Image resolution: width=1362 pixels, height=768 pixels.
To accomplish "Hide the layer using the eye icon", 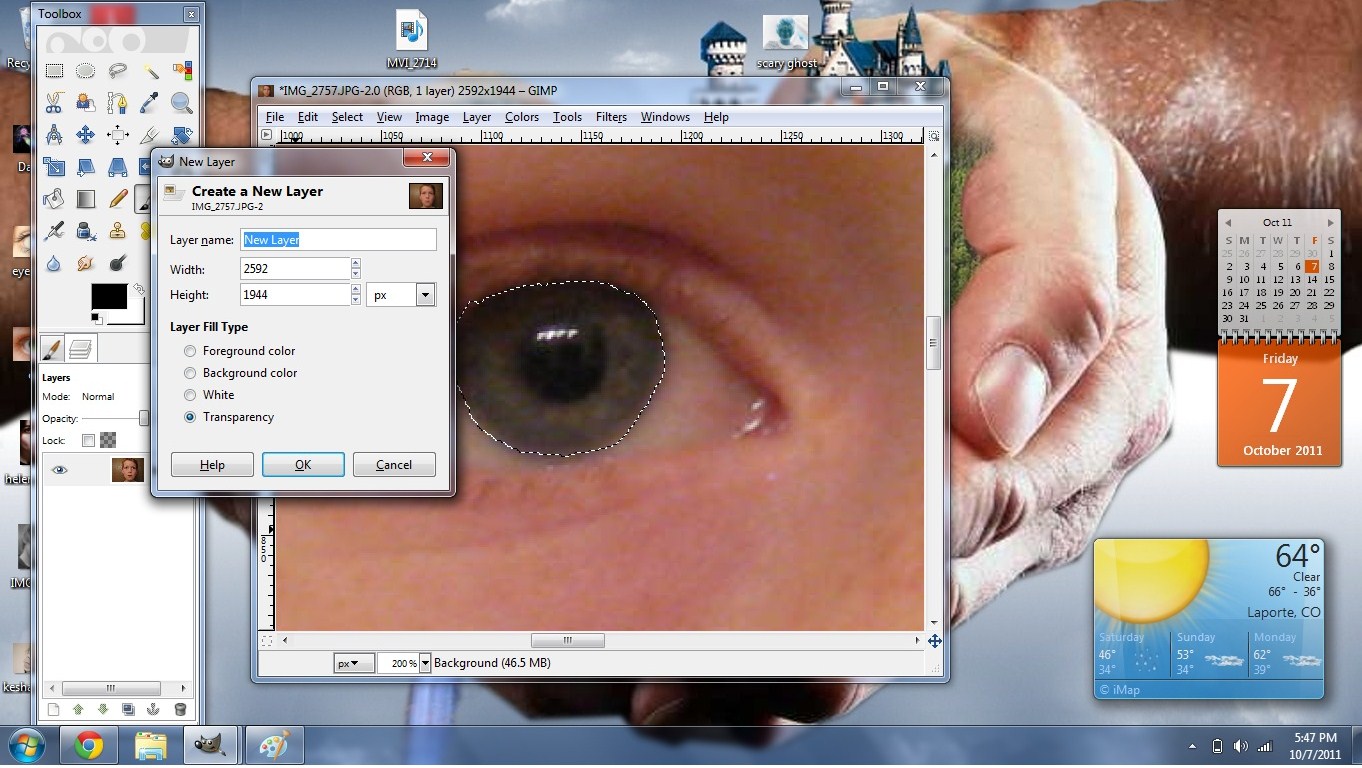I will pyautogui.click(x=60, y=470).
